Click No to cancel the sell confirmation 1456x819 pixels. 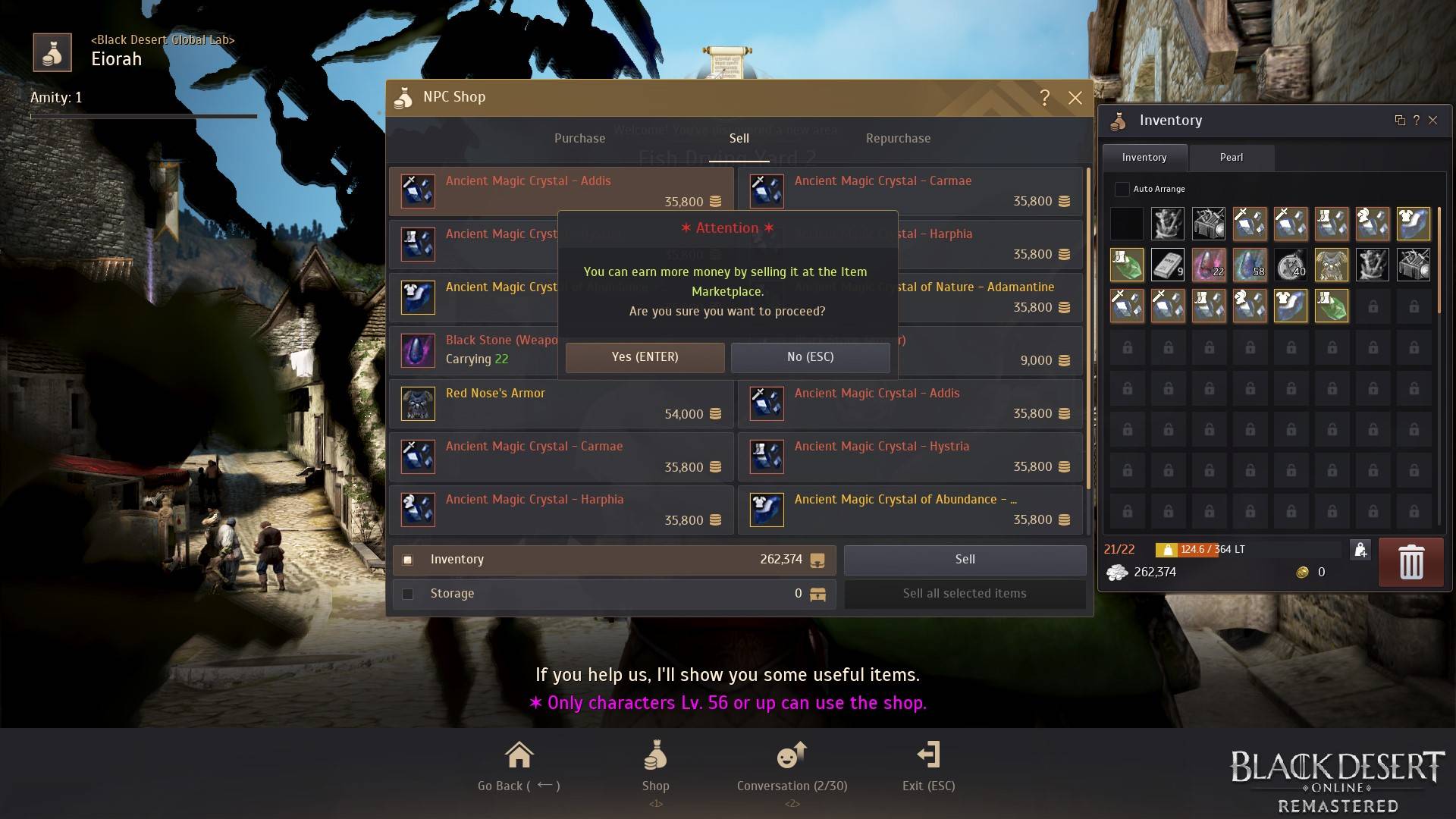point(810,356)
